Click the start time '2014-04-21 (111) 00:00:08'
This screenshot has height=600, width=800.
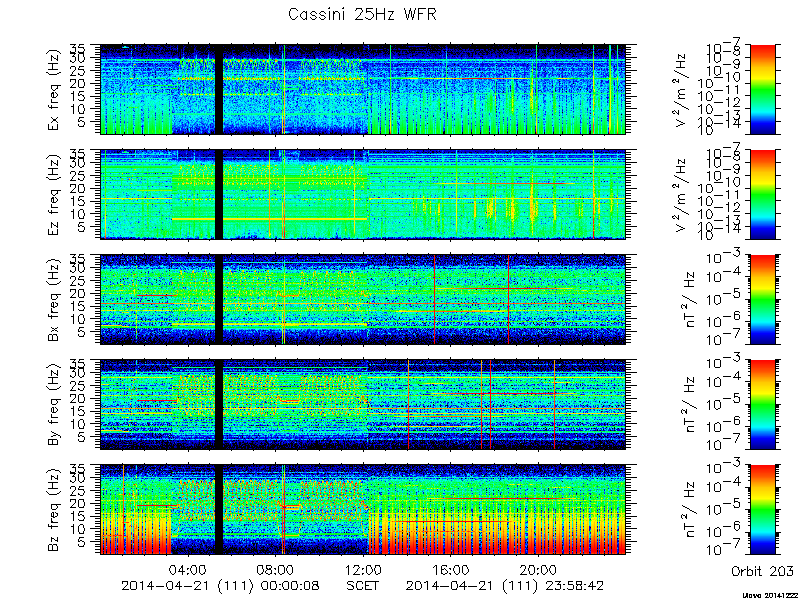click(220, 585)
